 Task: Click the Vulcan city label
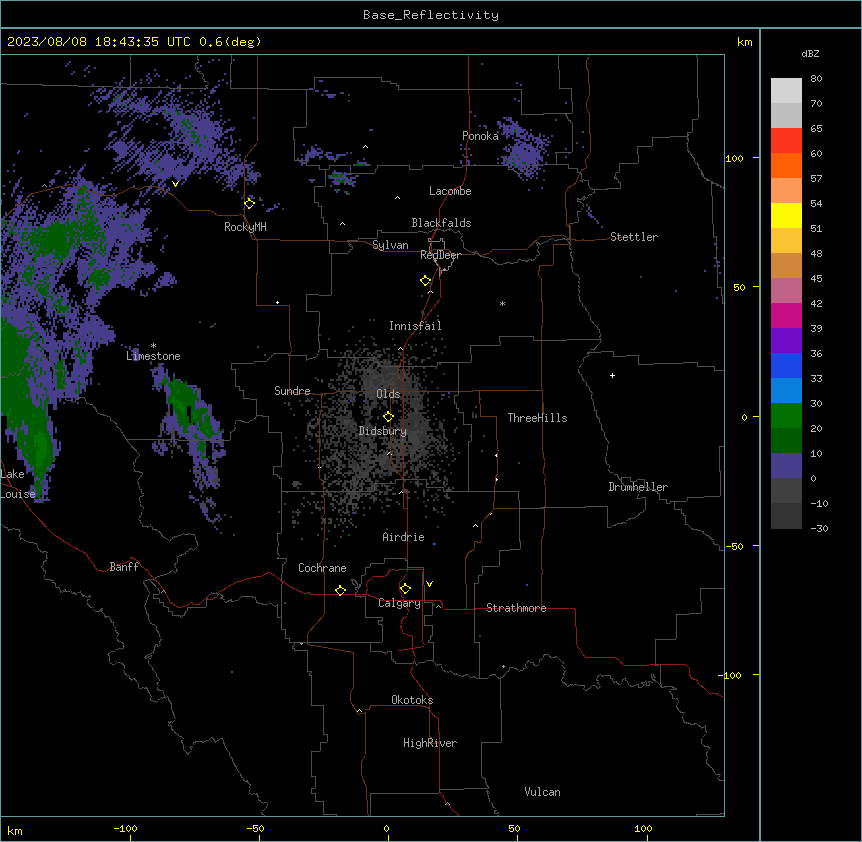542,792
